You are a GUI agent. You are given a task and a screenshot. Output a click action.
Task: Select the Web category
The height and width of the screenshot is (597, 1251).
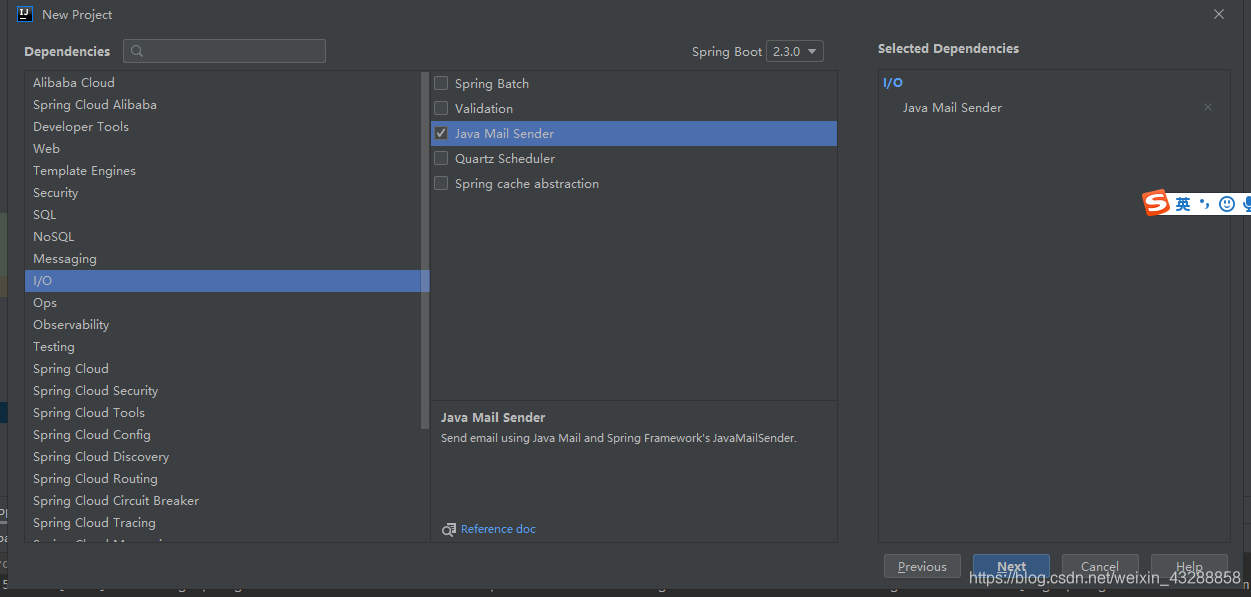[226, 148]
